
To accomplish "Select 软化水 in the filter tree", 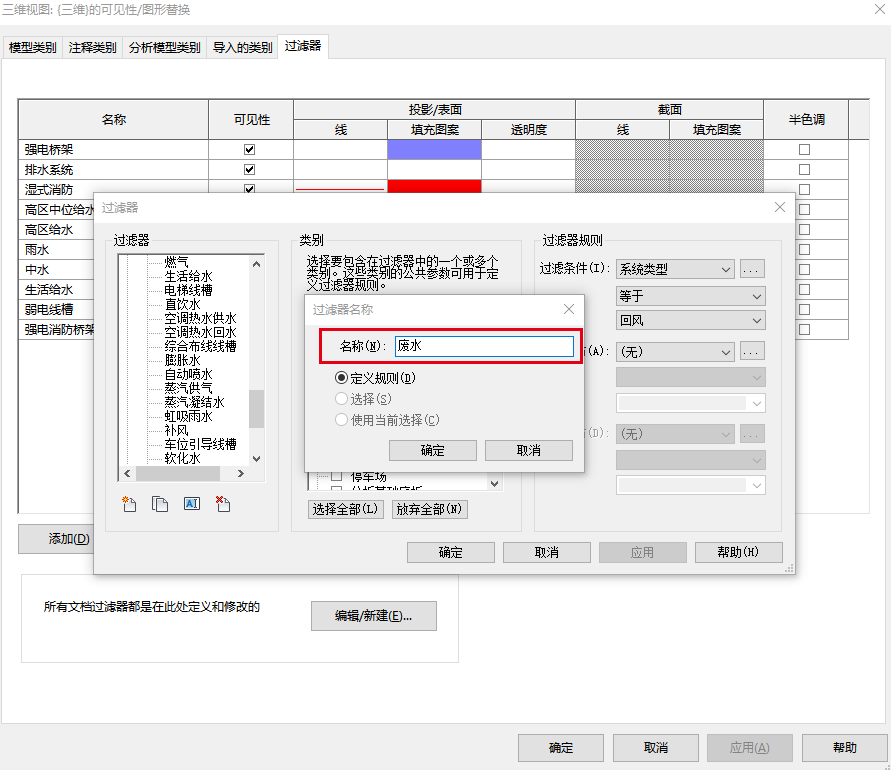I will point(182,459).
